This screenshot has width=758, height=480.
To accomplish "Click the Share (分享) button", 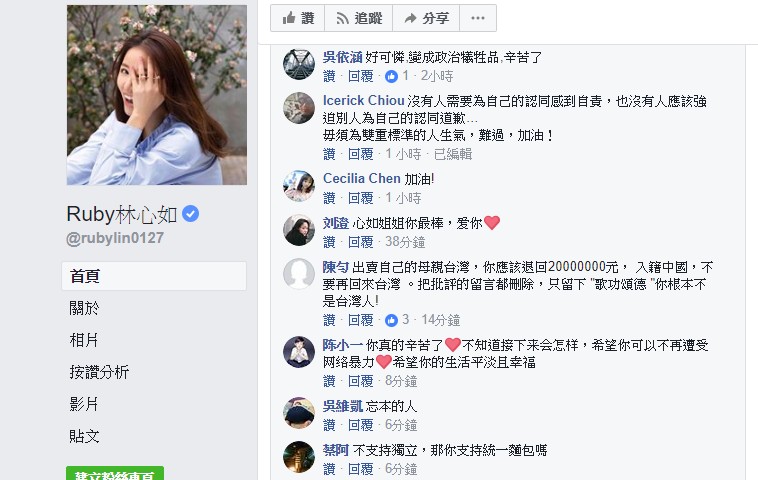I will (x=425, y=18).
